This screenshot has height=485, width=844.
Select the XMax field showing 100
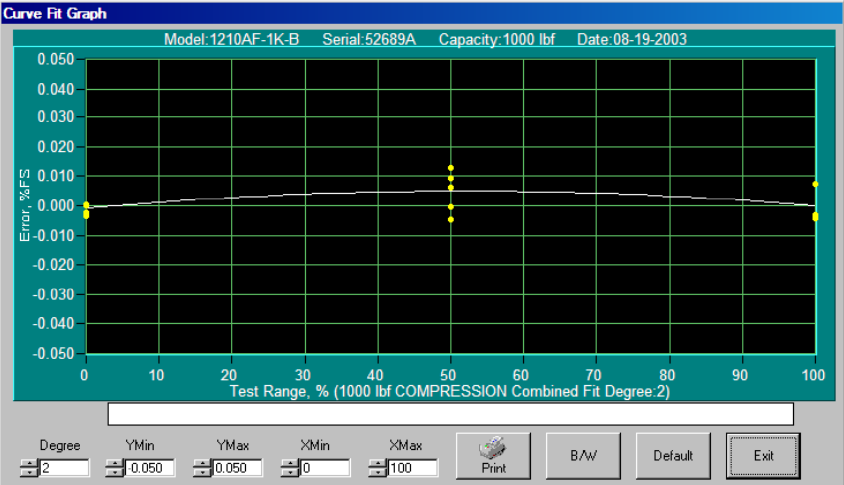click(x=411, y=468)
